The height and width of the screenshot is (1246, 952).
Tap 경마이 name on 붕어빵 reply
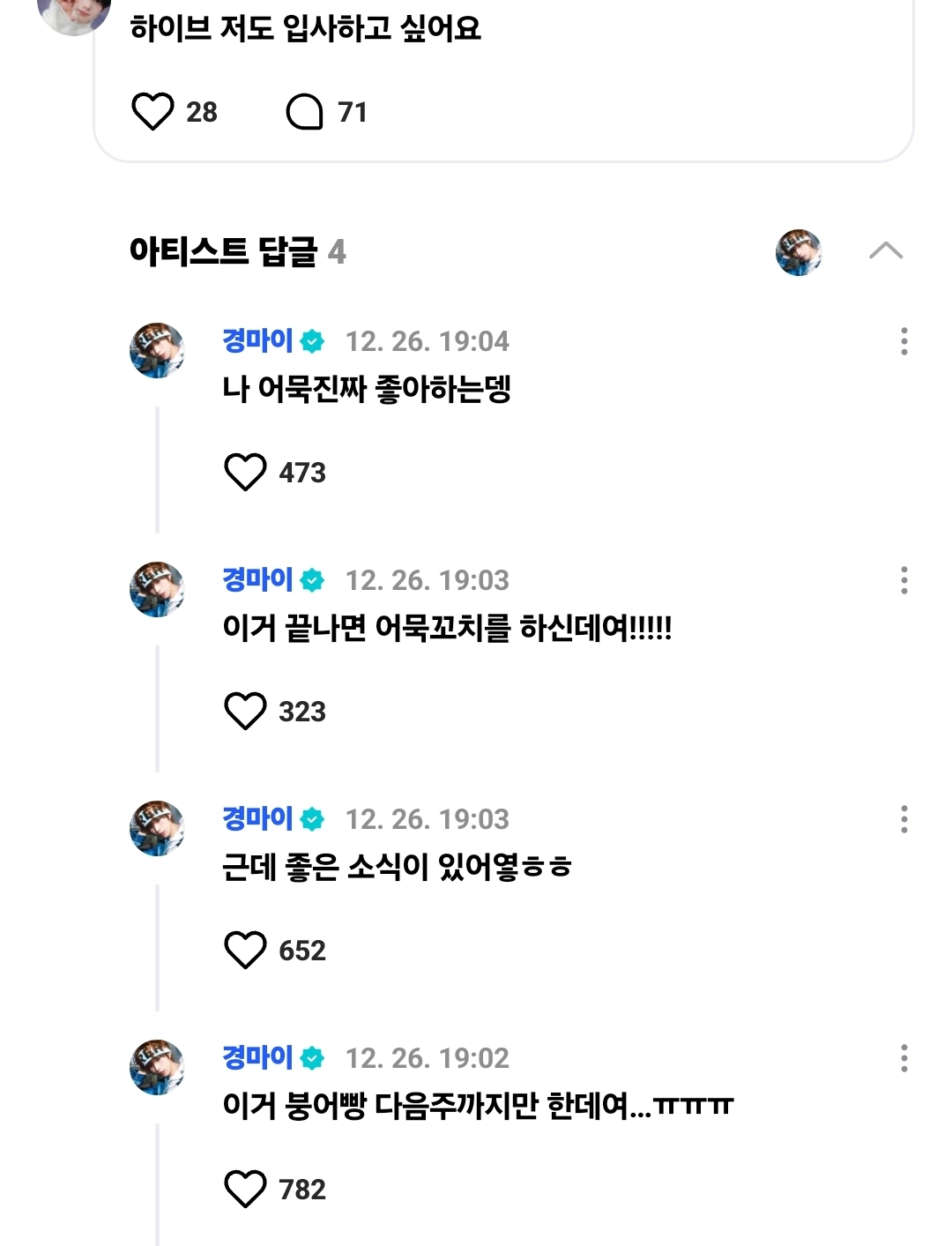(257, 1057)
